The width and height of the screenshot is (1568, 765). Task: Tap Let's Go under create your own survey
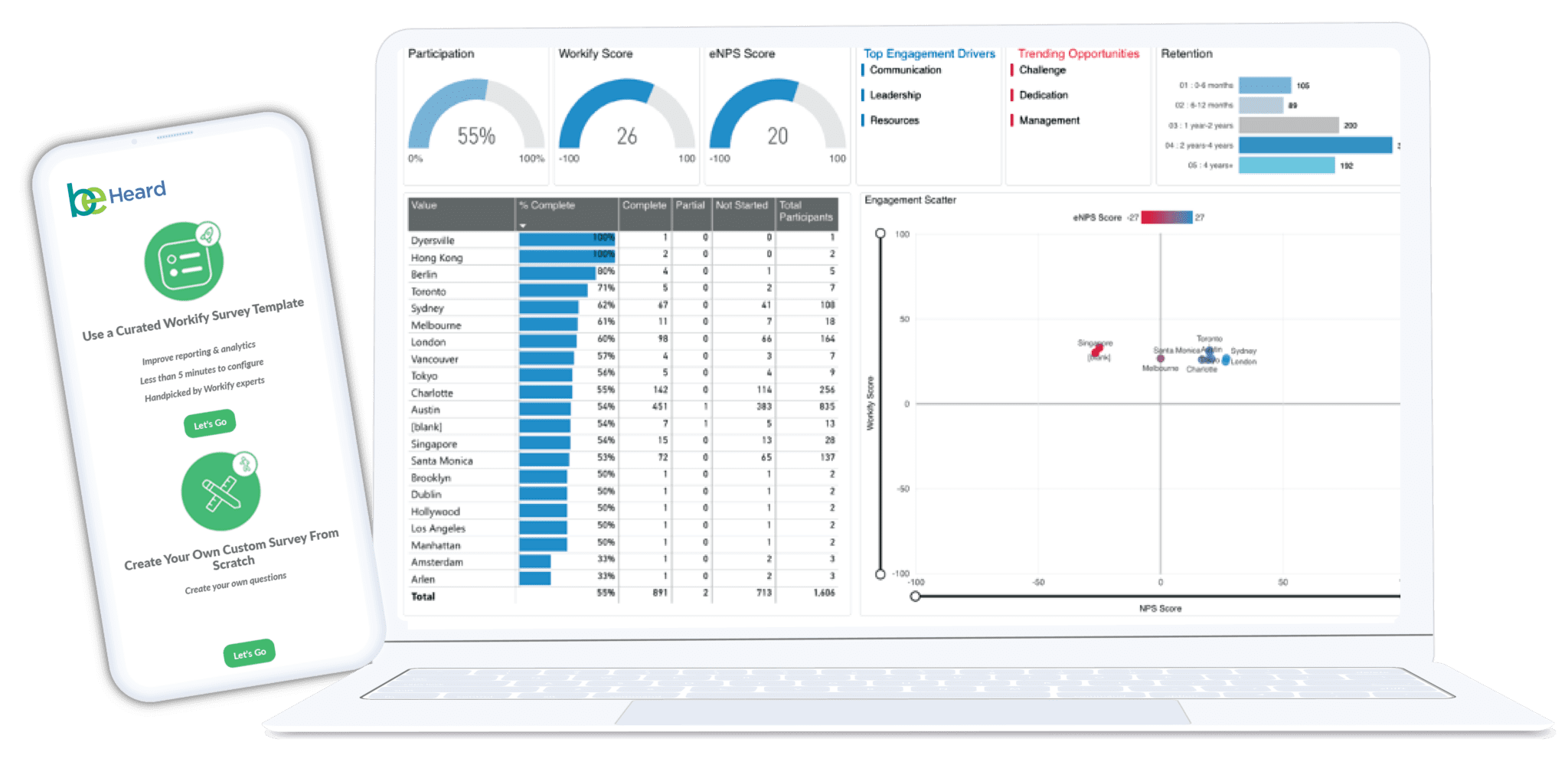click(x=250, y=652)
